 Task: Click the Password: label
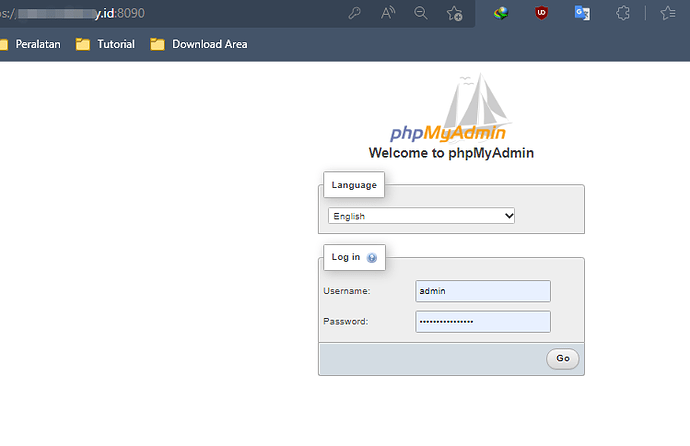click(345, 322)
